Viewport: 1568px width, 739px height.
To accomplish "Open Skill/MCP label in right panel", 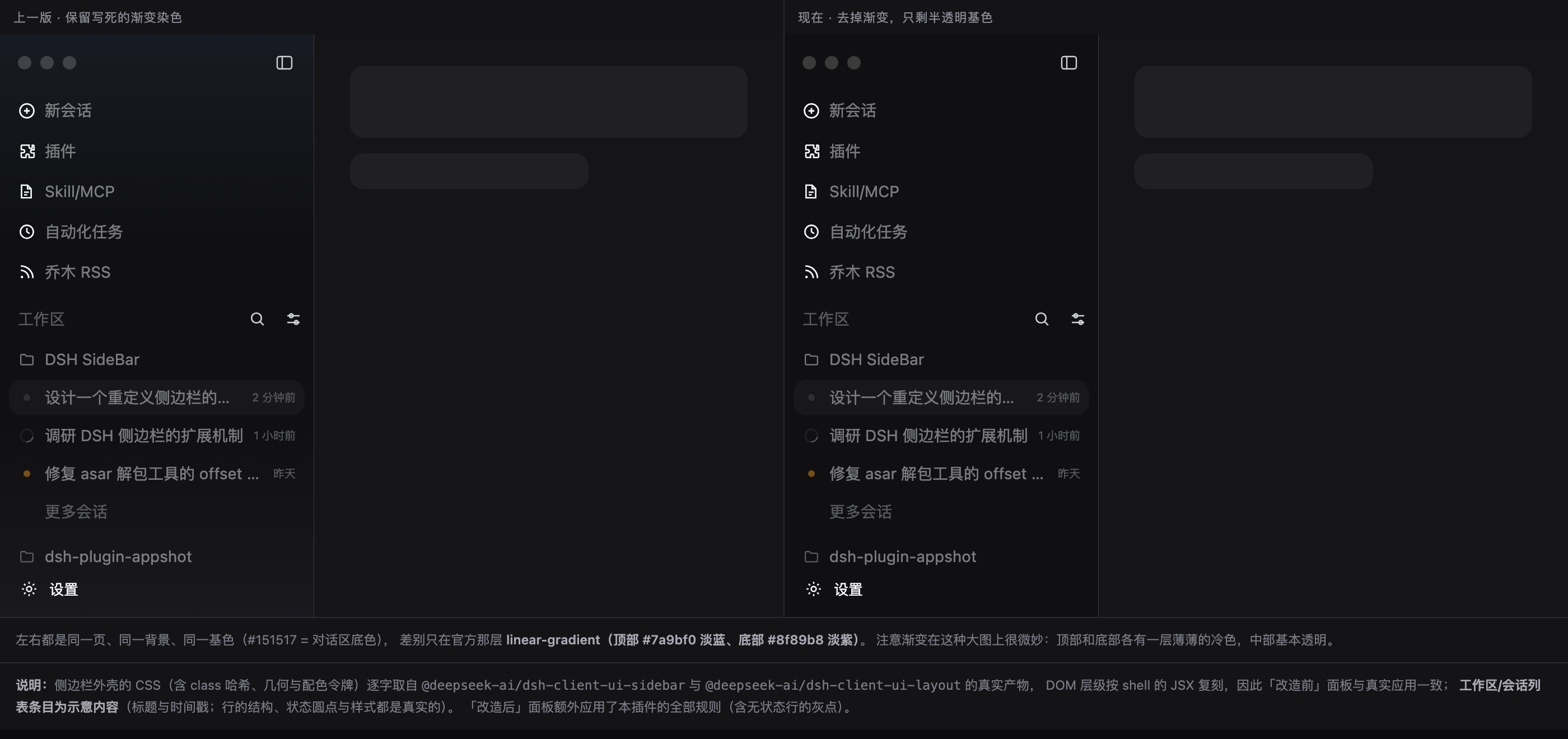I will point(864,192).
